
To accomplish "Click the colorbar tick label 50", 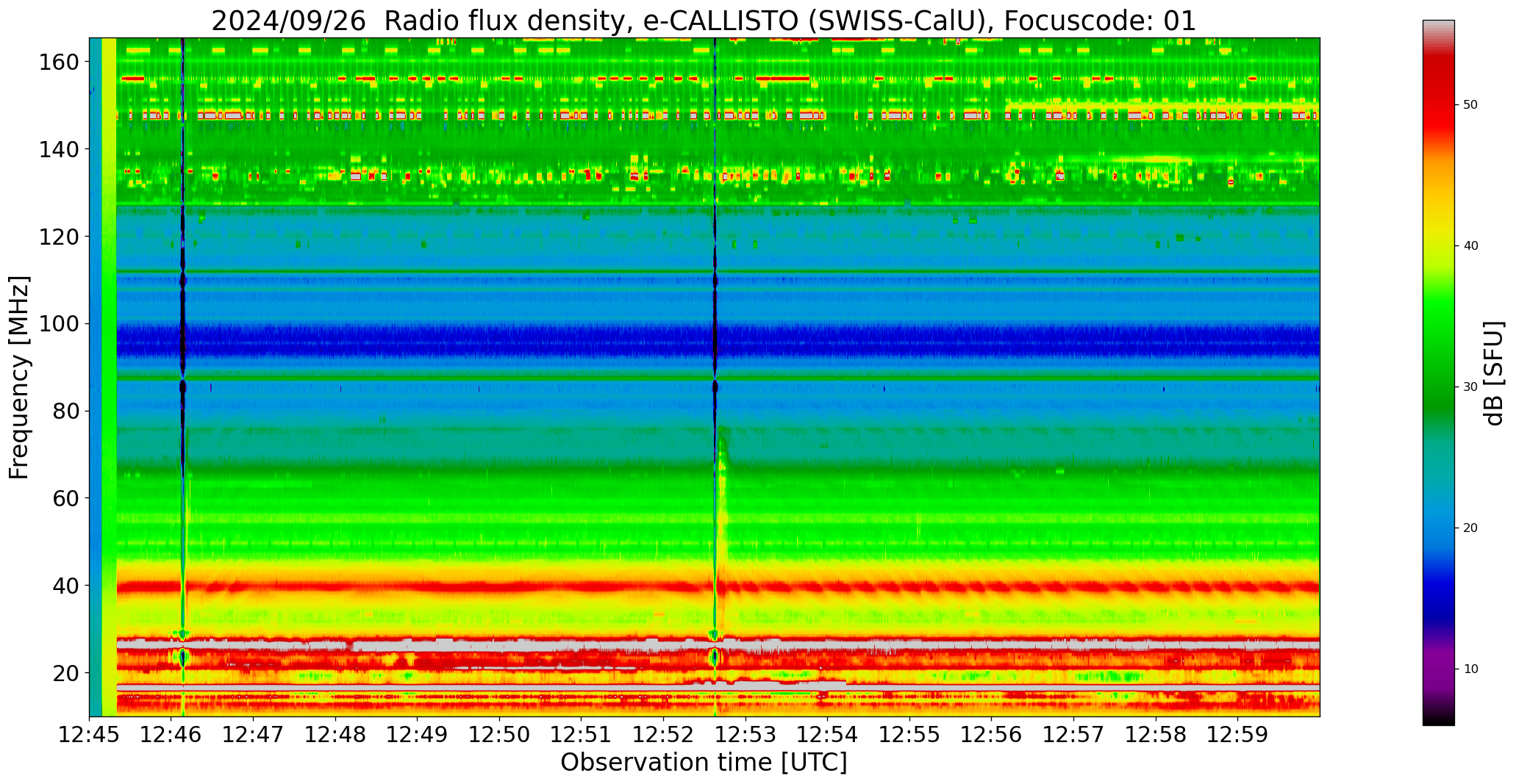I will click(x=1470, y=104).
